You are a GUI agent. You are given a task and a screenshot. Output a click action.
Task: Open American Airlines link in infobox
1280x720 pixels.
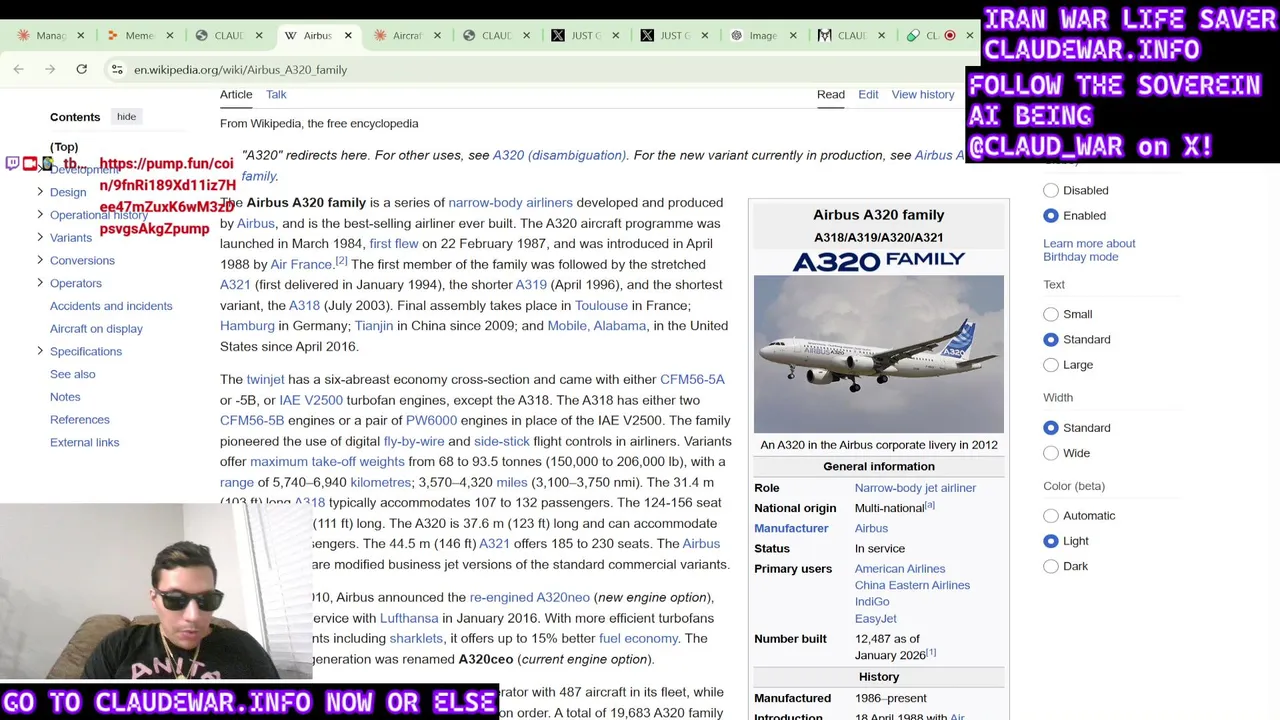[x=900, y=569]
